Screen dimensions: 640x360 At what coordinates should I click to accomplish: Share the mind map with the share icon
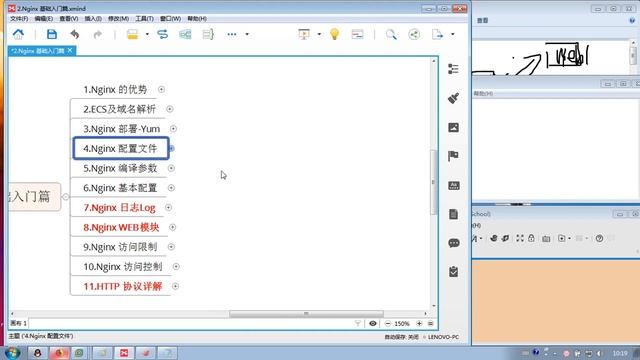point(414,34)
